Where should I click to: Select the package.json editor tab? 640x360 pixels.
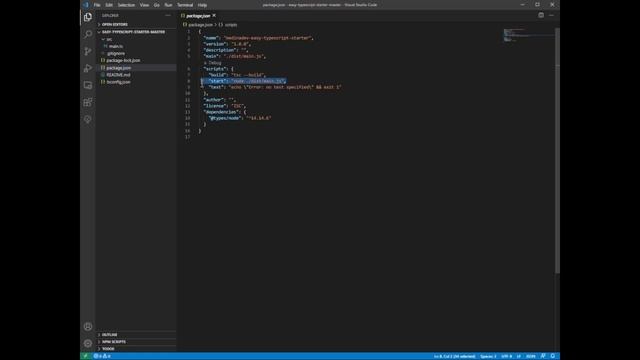(x=198, y=16)
